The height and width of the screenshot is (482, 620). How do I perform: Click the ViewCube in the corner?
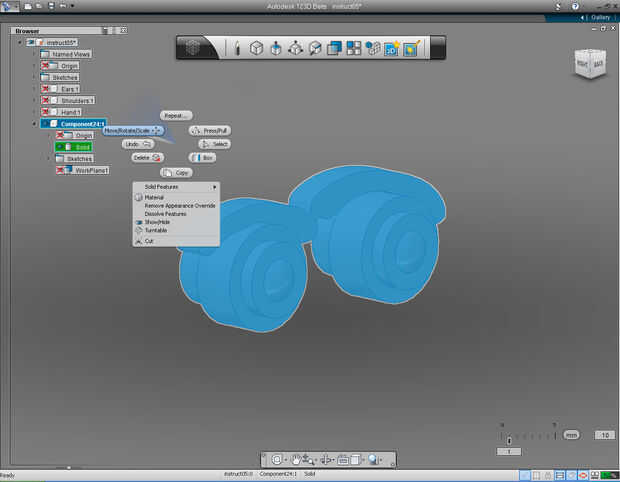click(x=590, y=64)
